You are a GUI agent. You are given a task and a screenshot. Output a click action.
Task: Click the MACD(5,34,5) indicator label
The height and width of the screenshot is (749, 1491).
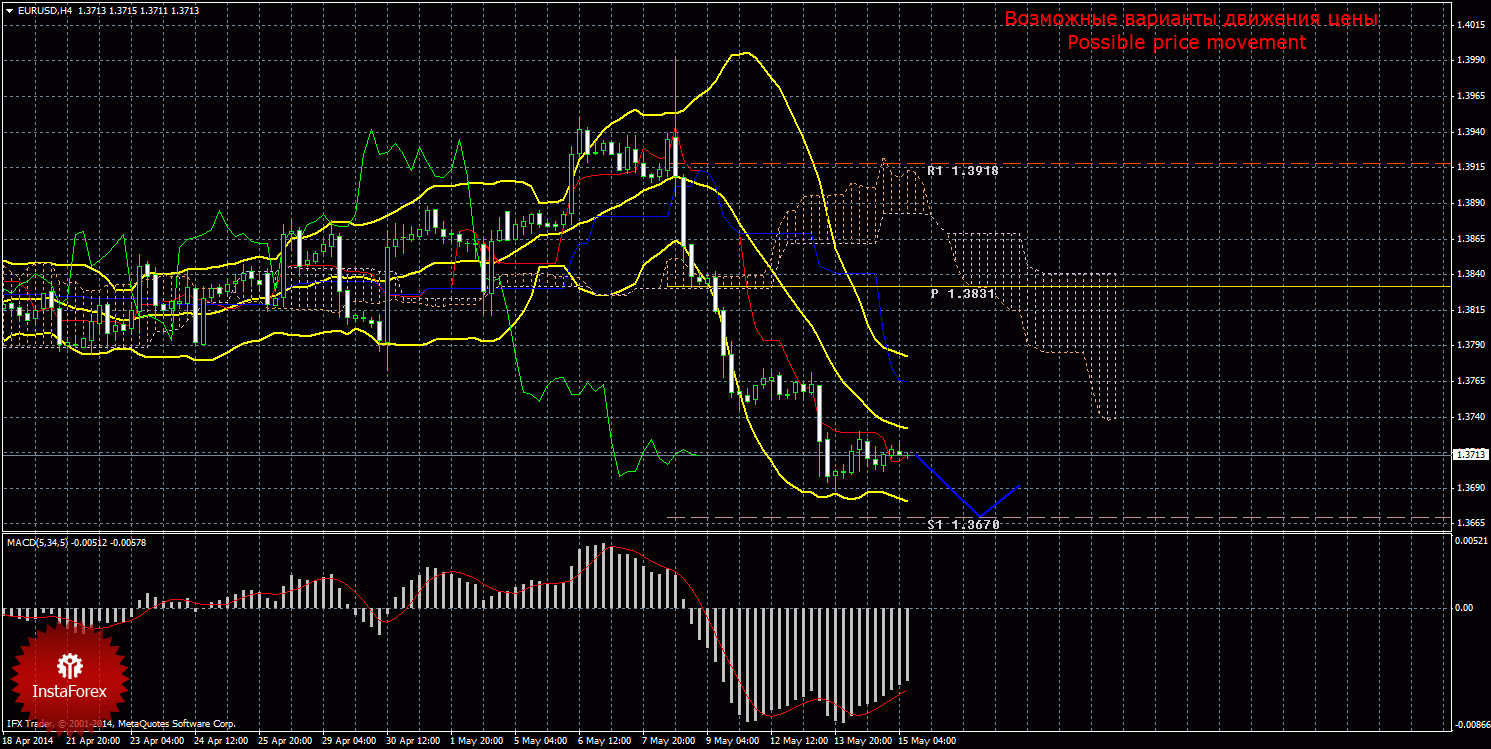tap(77, 542)
